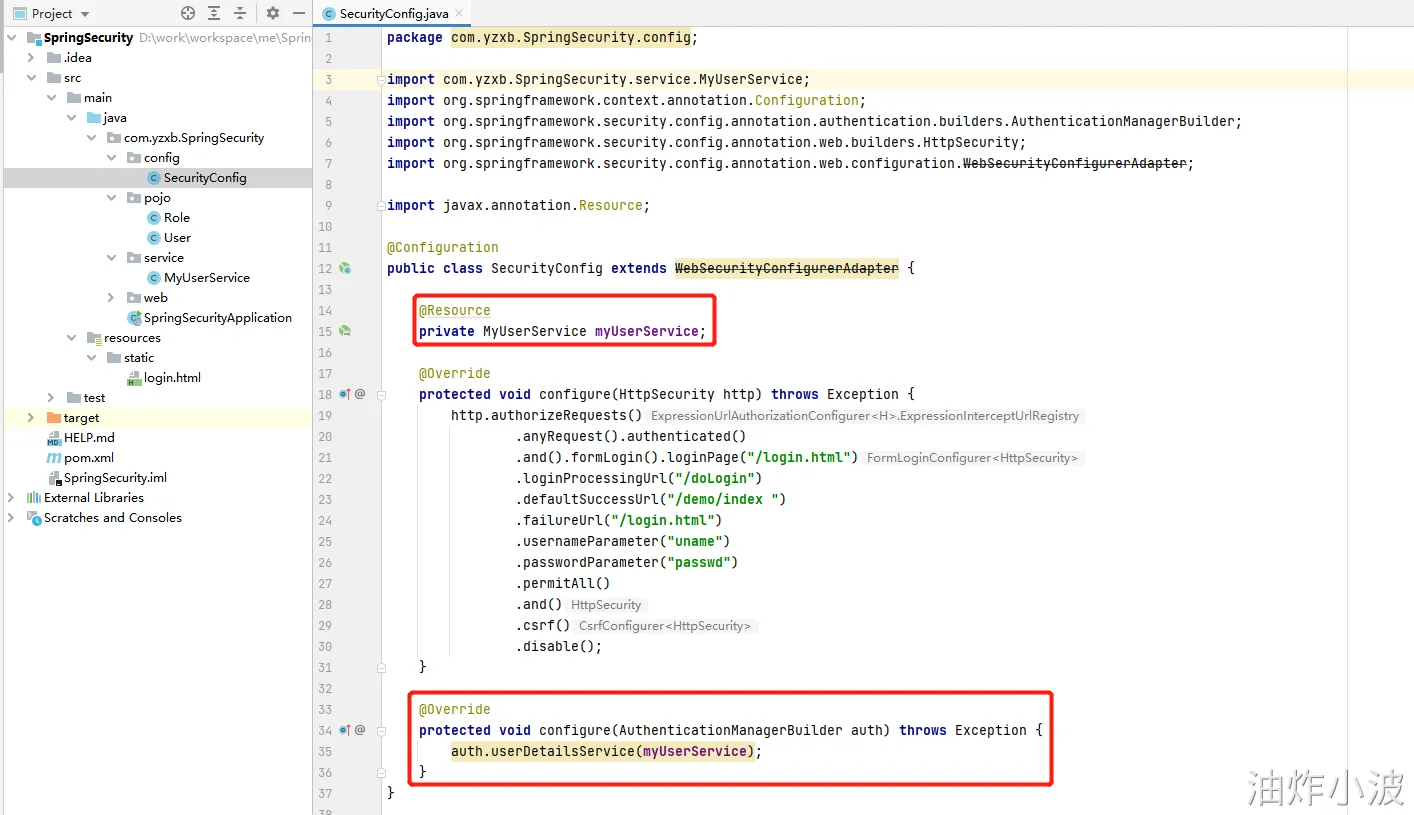This screenshot has width=1414, height=815.
Task: Click the class icon beside User
Action: coord(154,238)
